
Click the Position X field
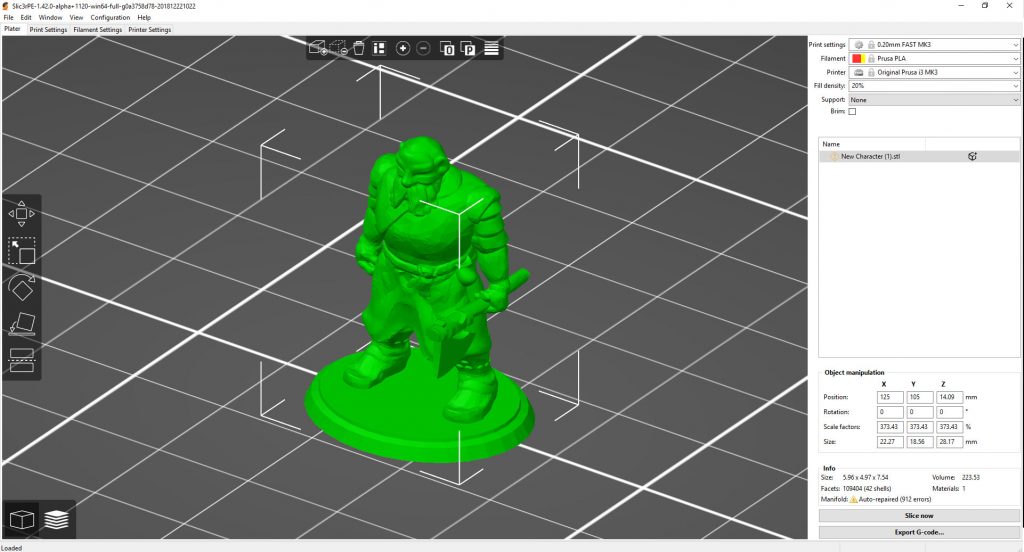pyautogui.click(x=890, y=397)
